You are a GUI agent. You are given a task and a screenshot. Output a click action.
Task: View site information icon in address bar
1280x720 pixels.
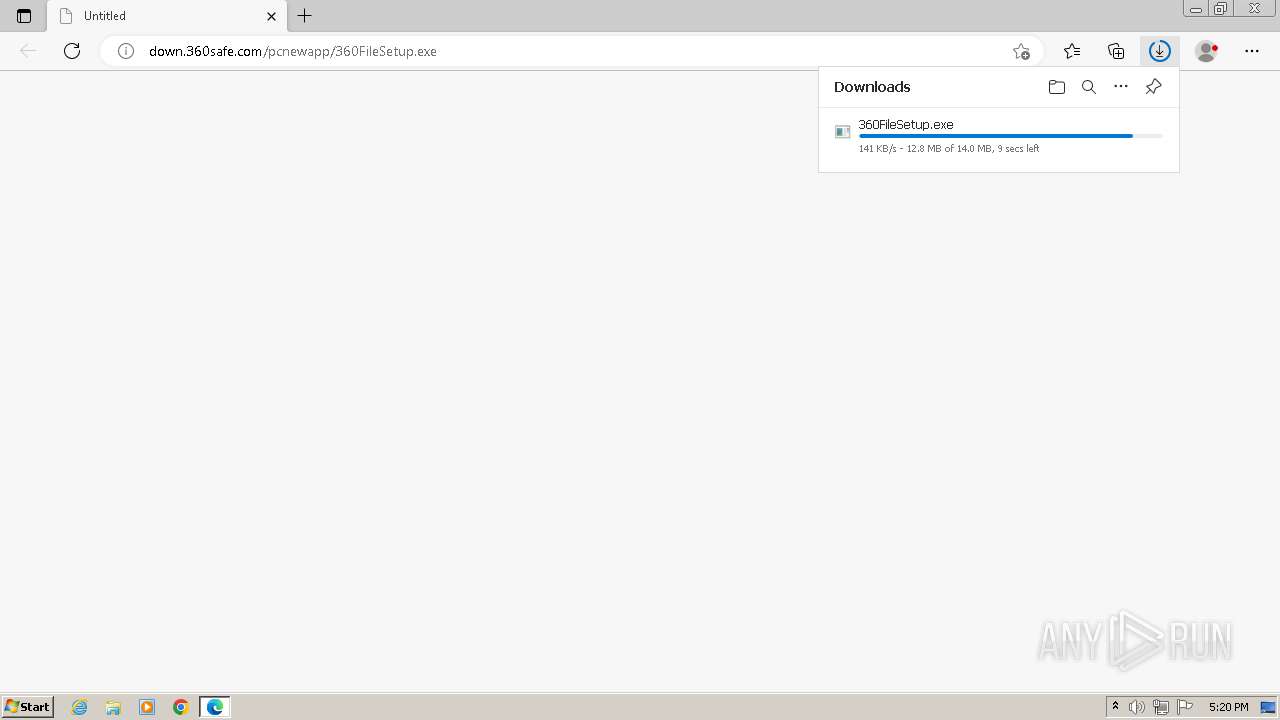pos(126,51)
